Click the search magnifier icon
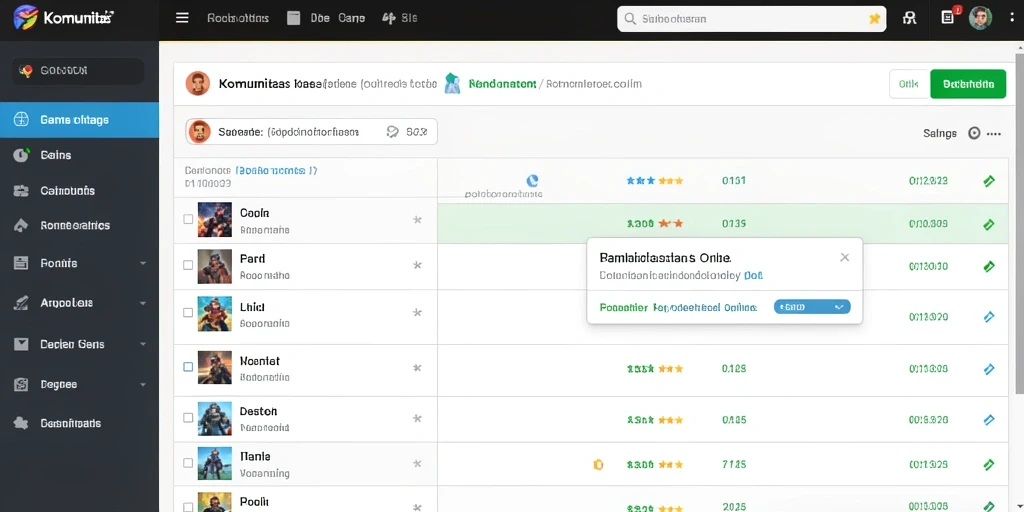The width and height of the screenshot is (1024, 512). click(x=630, y=19)
